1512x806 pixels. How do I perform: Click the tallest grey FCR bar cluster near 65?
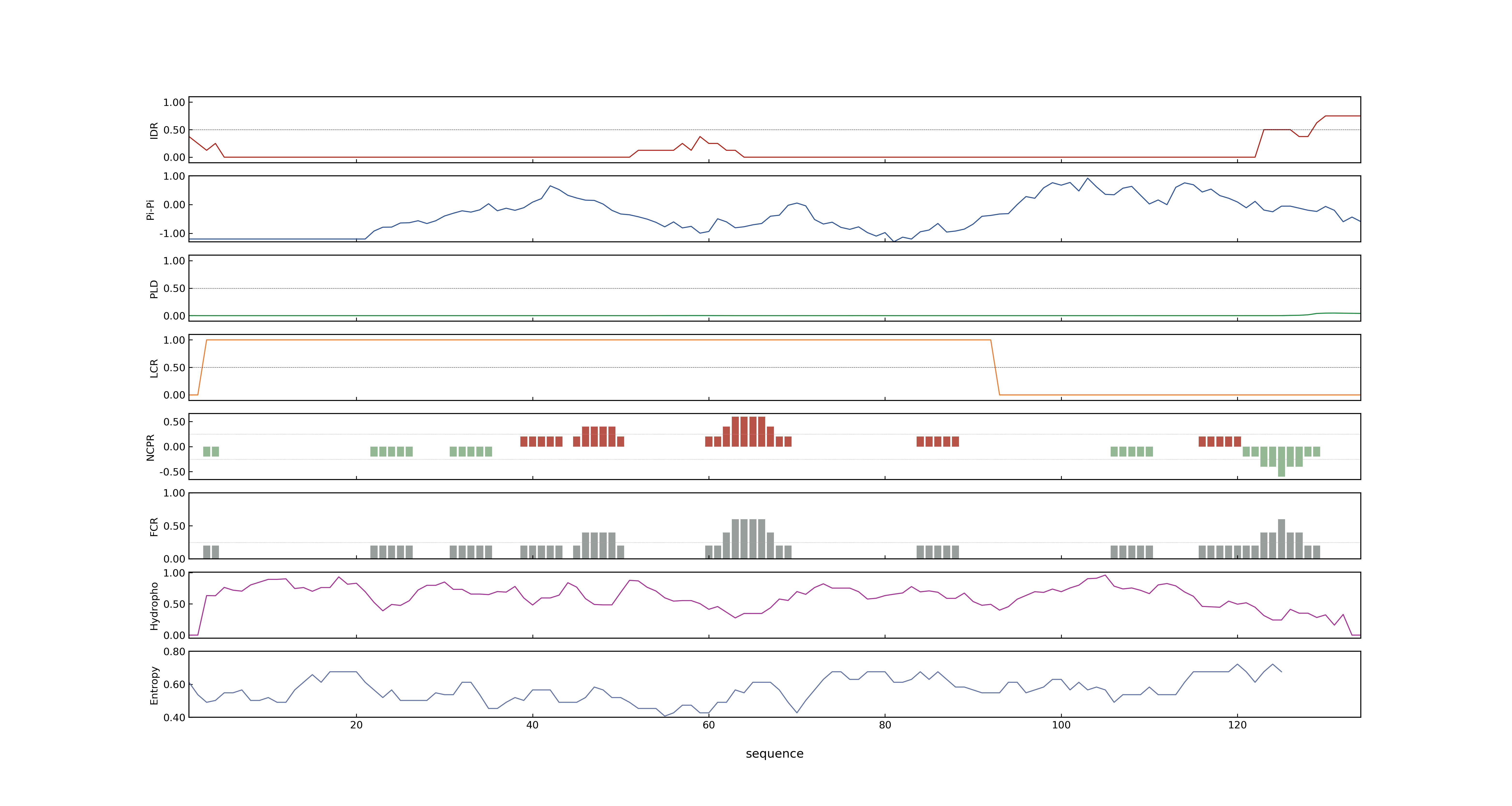click(x=748, y=539)
